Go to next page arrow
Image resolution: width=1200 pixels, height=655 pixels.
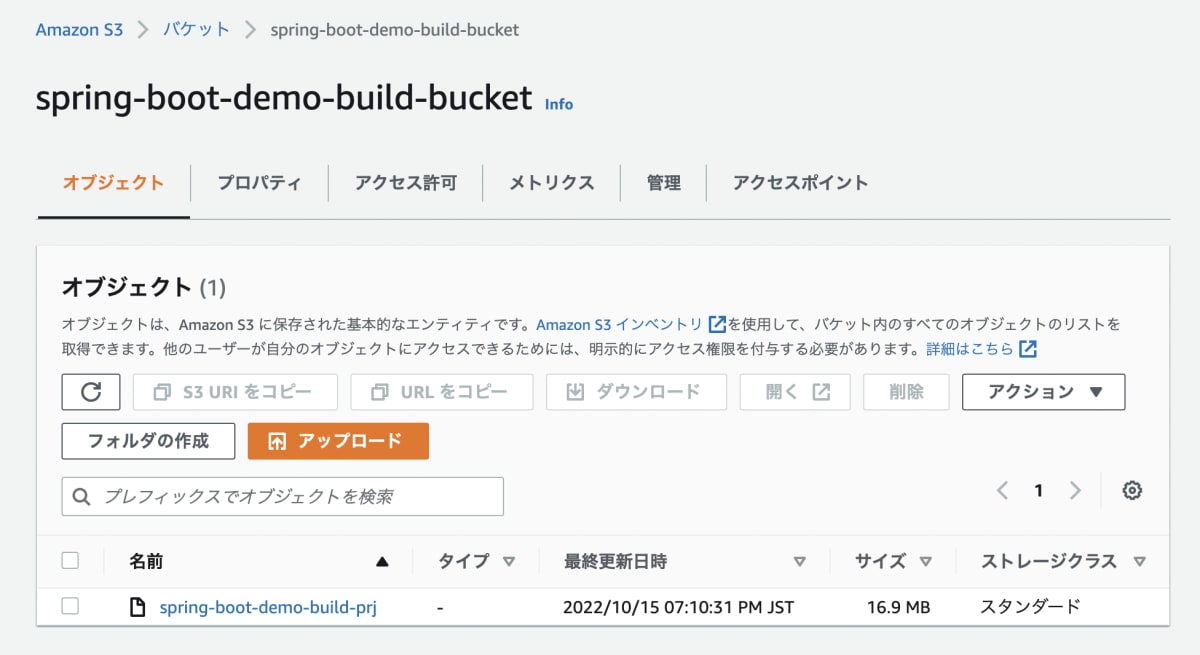[x=1075, y=490]
